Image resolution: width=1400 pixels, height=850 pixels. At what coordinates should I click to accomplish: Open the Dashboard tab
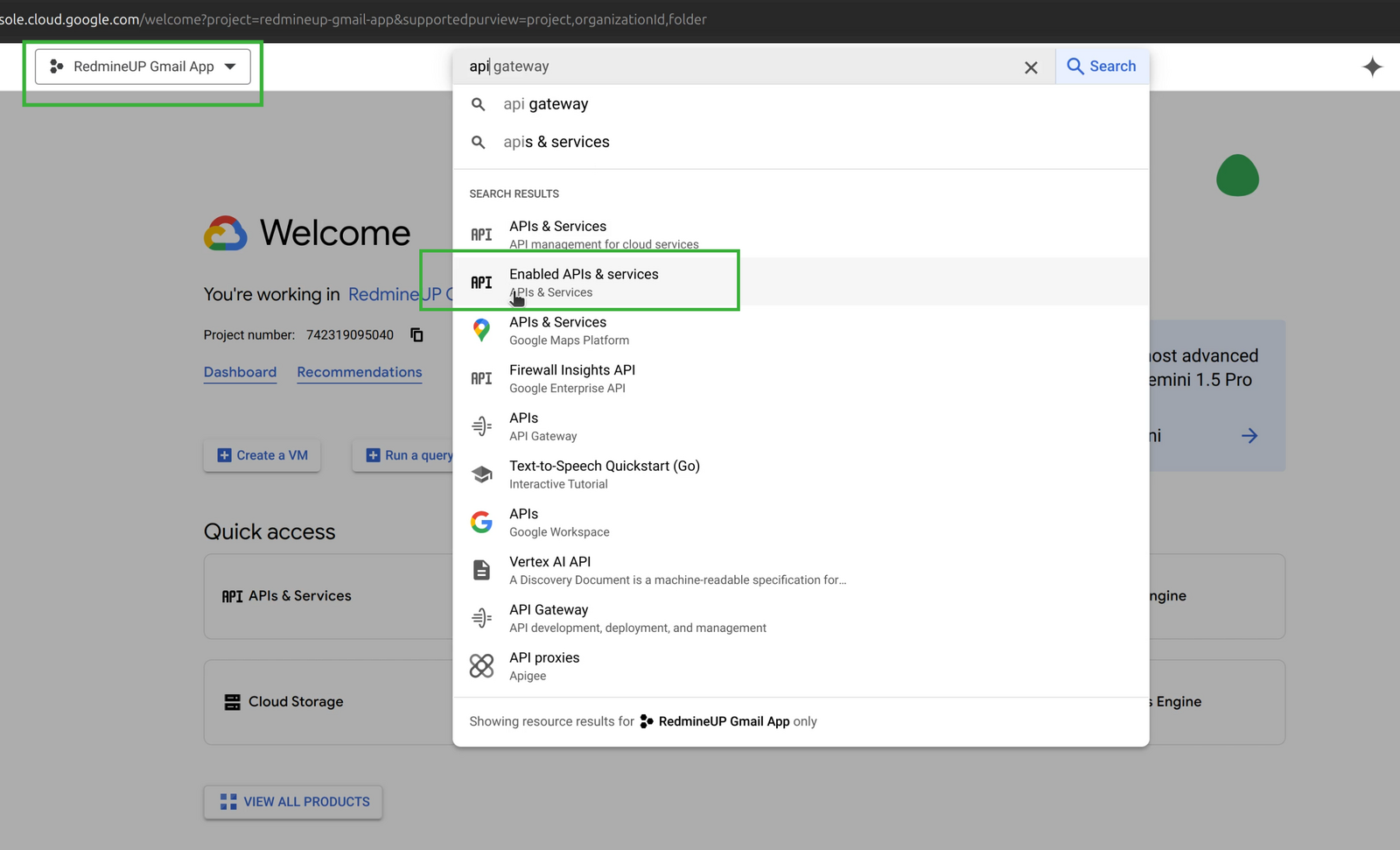tap(240, 372)
